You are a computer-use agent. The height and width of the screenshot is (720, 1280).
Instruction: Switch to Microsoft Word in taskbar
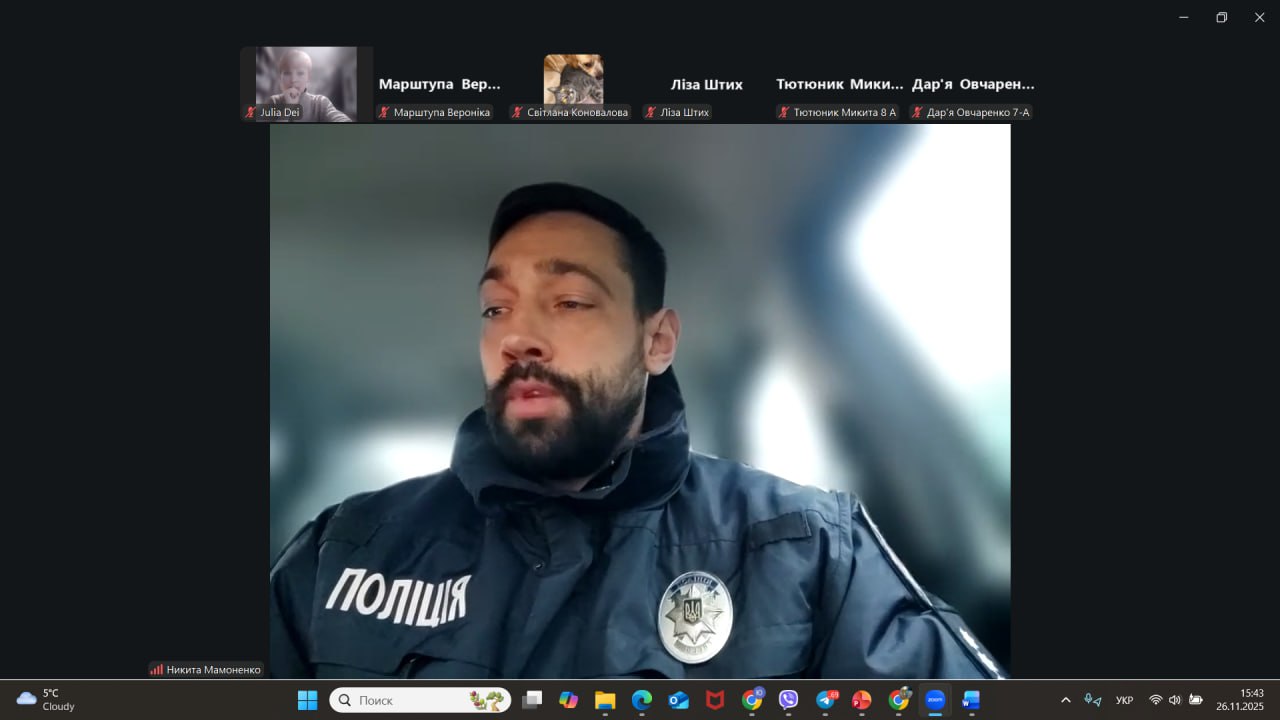point(971,700)
